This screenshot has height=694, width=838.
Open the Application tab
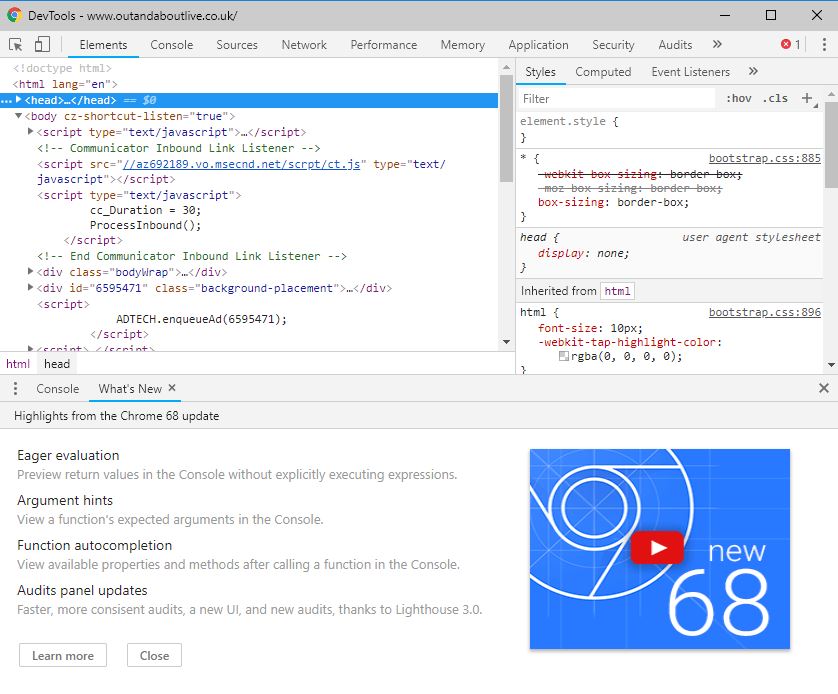point(538,45)
